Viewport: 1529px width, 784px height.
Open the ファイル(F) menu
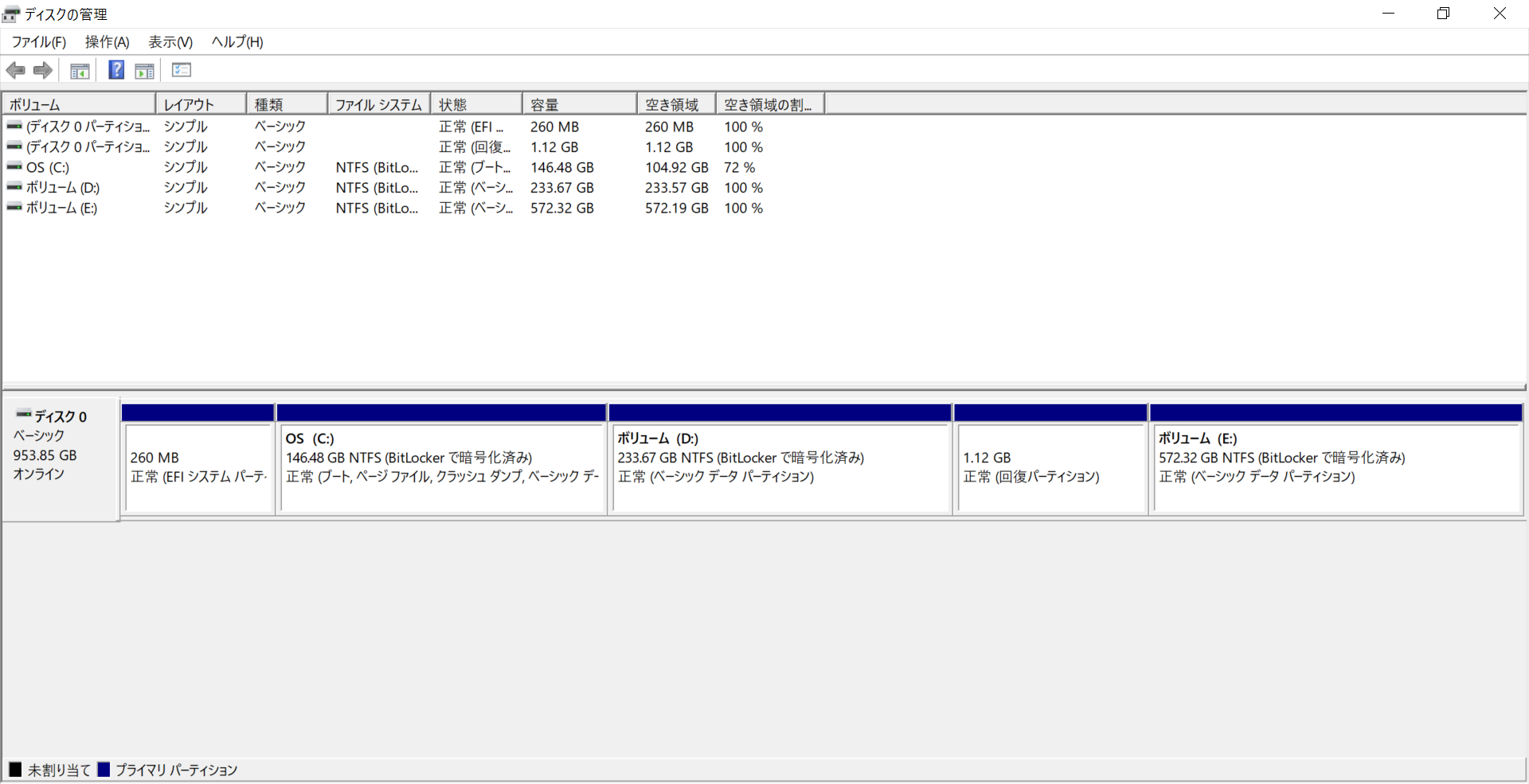[x=38, y=42]
